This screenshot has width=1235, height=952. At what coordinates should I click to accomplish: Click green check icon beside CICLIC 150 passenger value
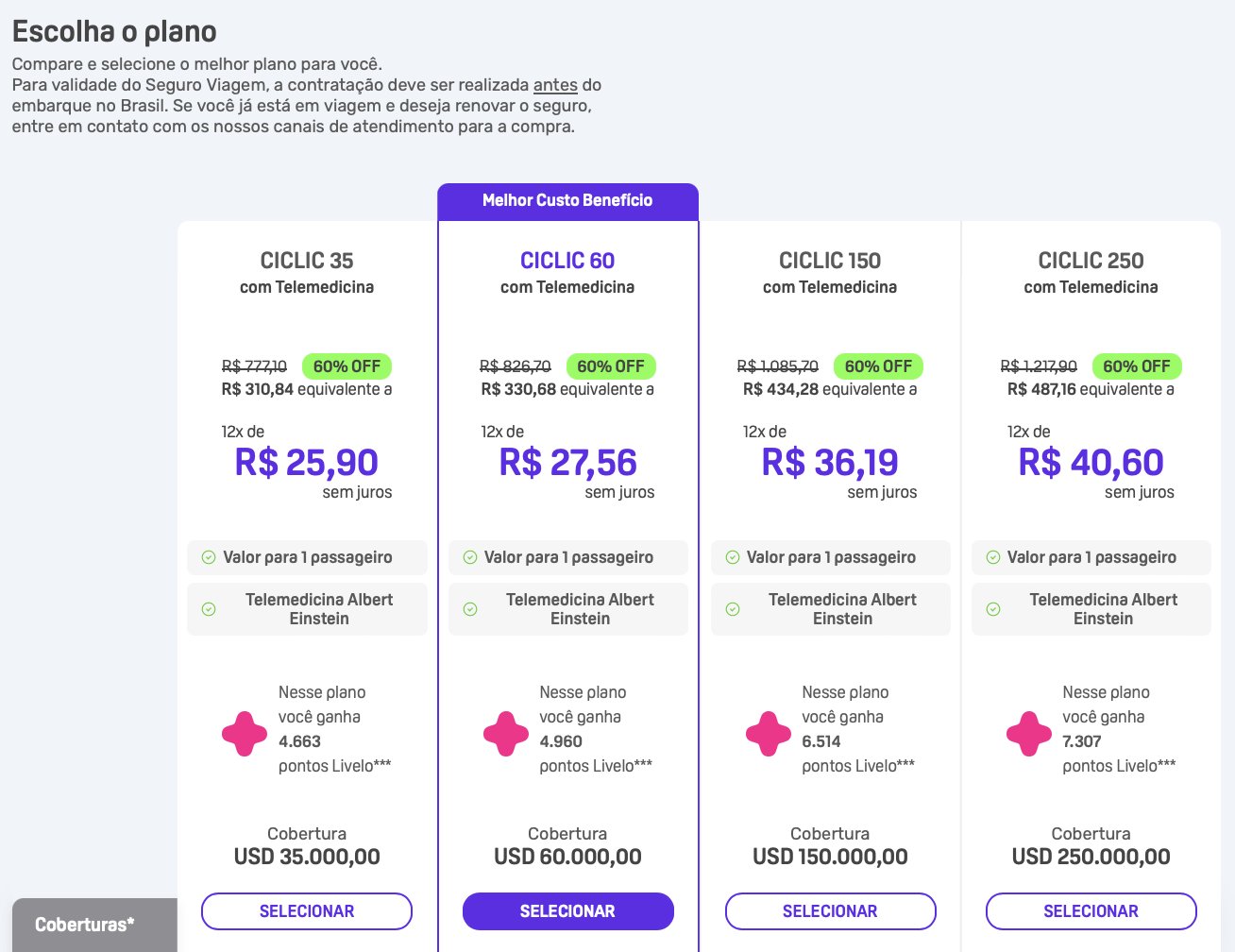click(x=733, y=557)
